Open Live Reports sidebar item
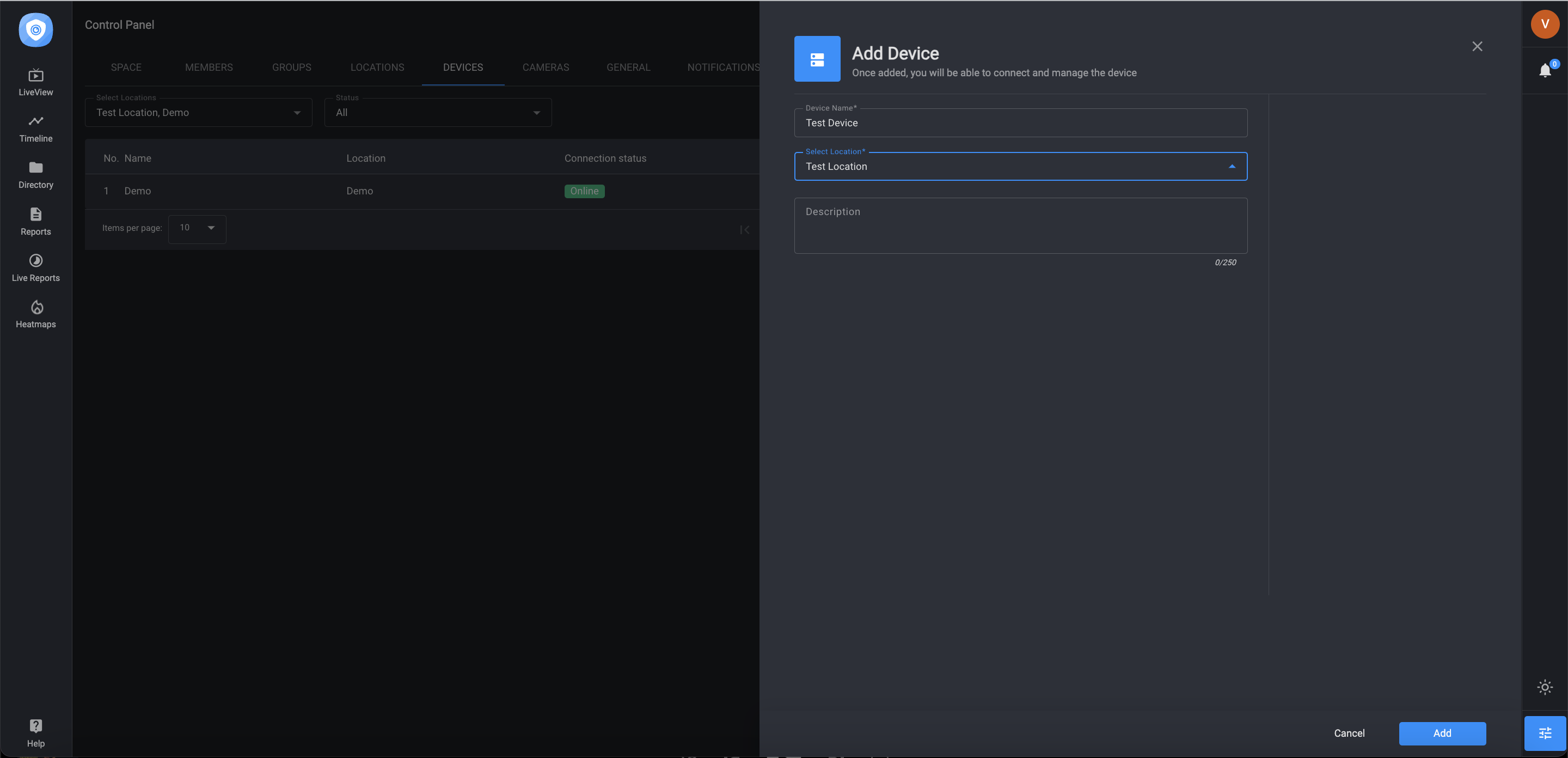 click(36, 268)
